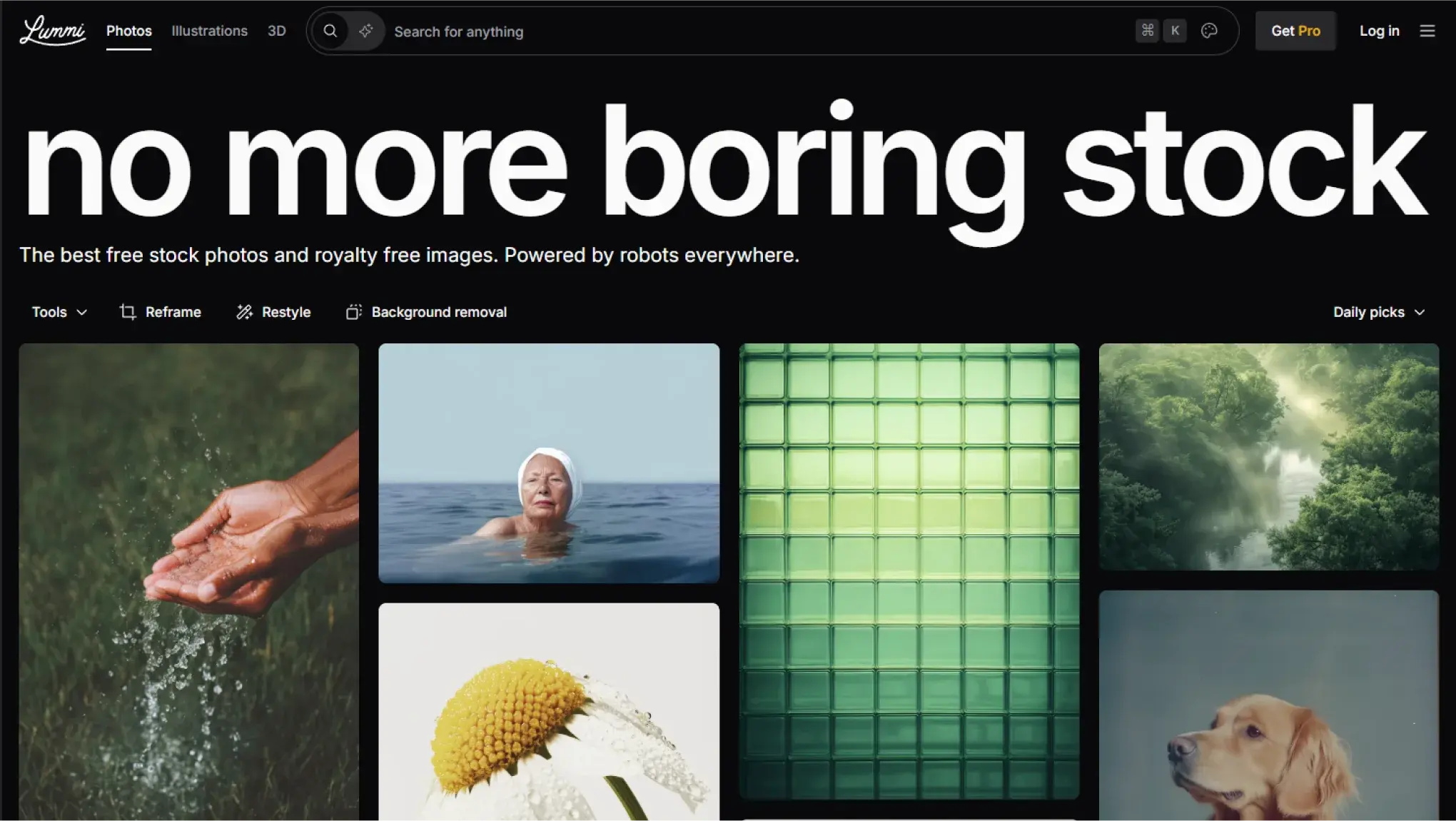Open the hamburger menu icon
The height and width of the screenshot is (821, 1456).
pyautogui.click(x=1427, y=31)
